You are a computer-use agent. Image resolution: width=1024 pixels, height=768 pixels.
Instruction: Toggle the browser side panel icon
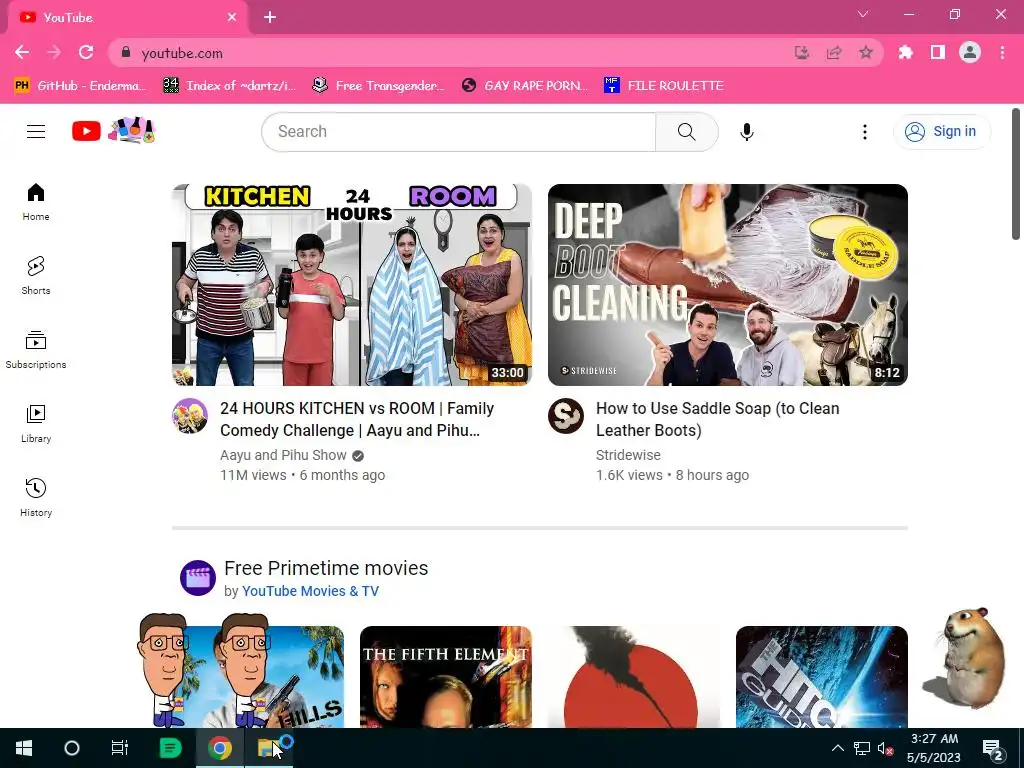[x=938, y=52]
